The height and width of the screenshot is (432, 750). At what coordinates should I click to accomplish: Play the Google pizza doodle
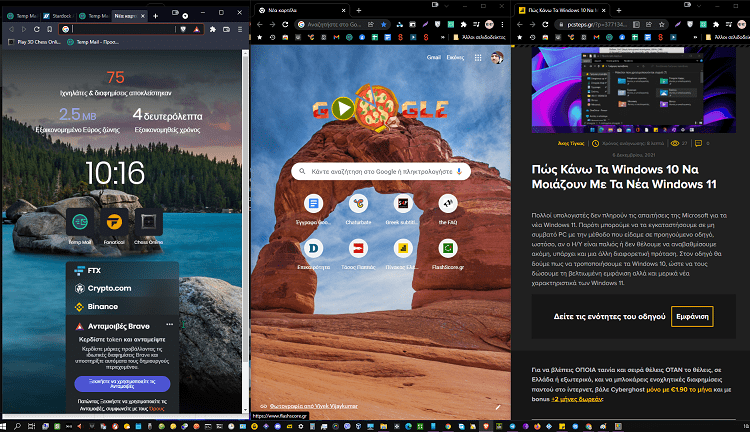(x=342, y=109)
